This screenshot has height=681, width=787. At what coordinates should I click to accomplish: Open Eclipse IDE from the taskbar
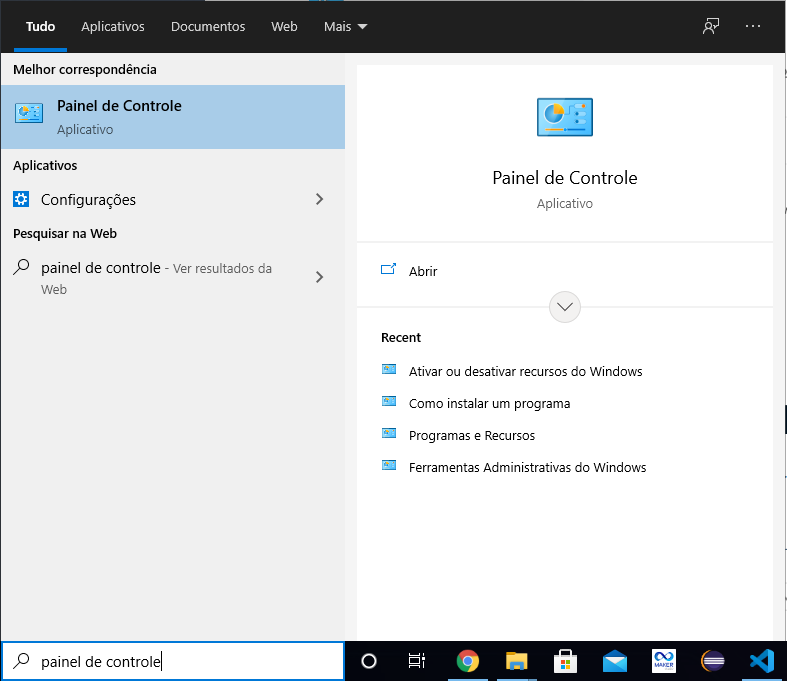(713, 661)
